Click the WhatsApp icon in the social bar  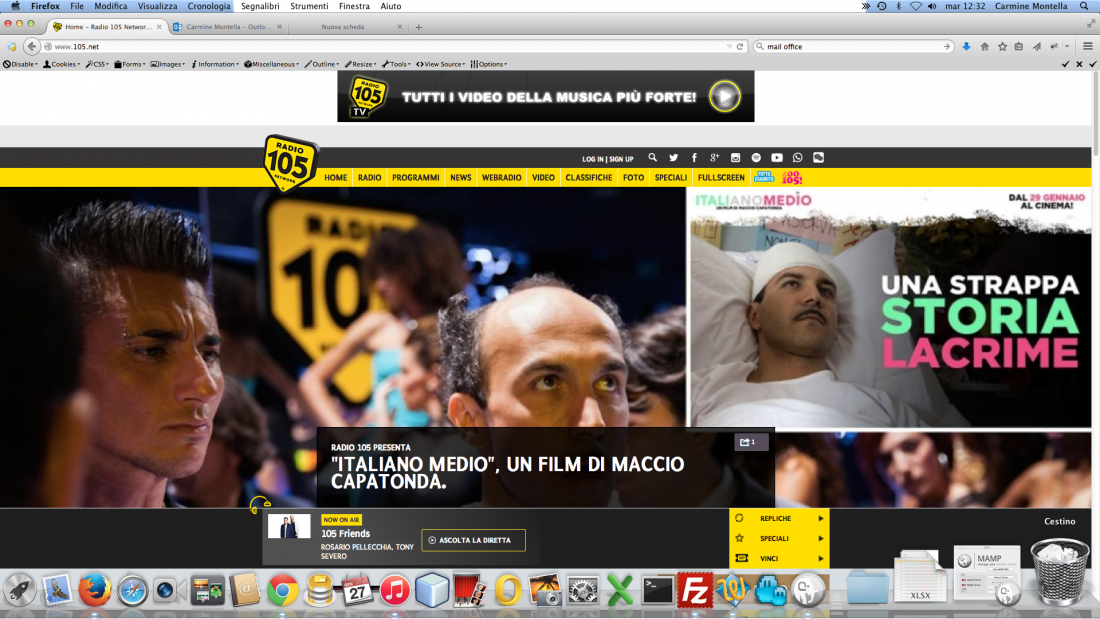pyautogui.click(x=798, y=157)
